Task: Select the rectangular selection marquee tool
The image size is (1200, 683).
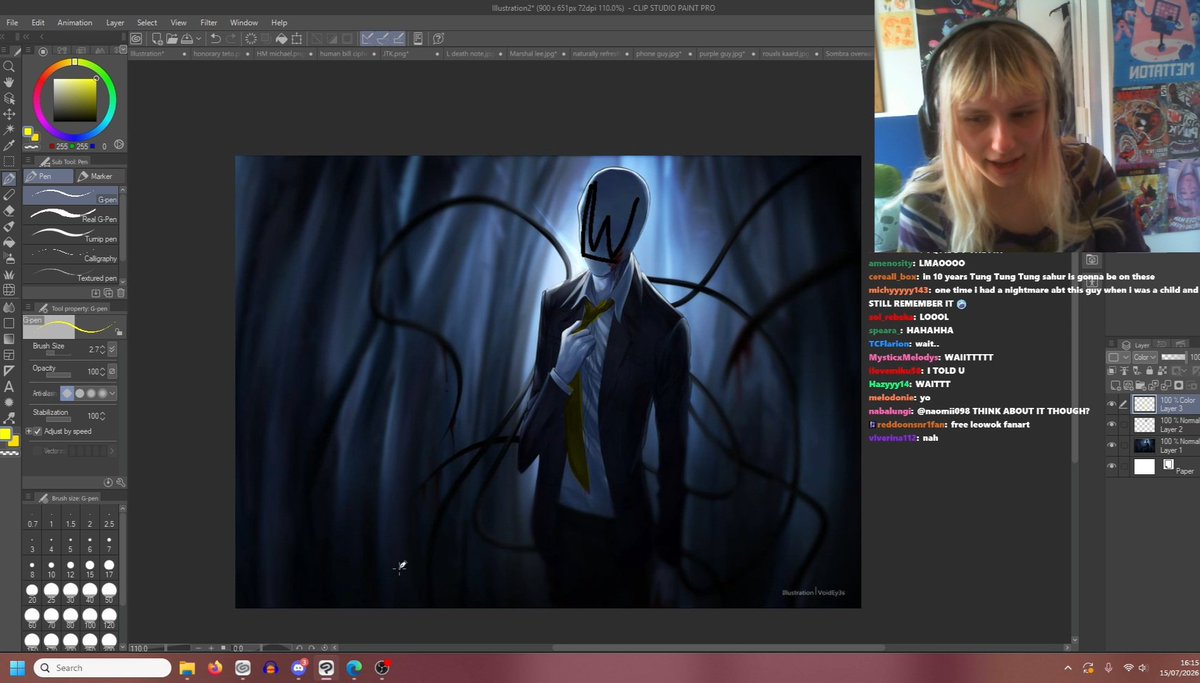Action: [x=9, y=162]
